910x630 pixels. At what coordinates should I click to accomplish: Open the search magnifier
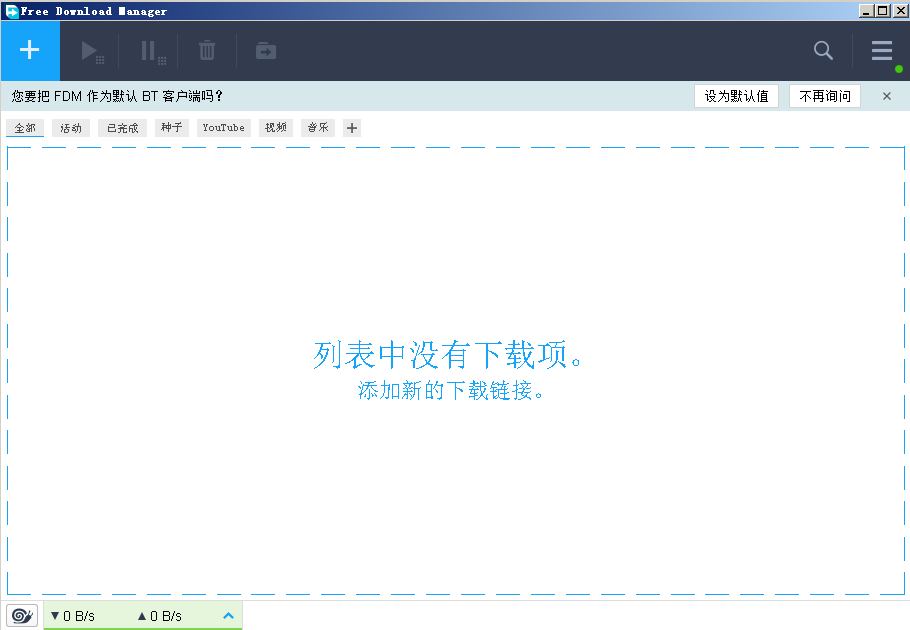[x=822, y=50]
